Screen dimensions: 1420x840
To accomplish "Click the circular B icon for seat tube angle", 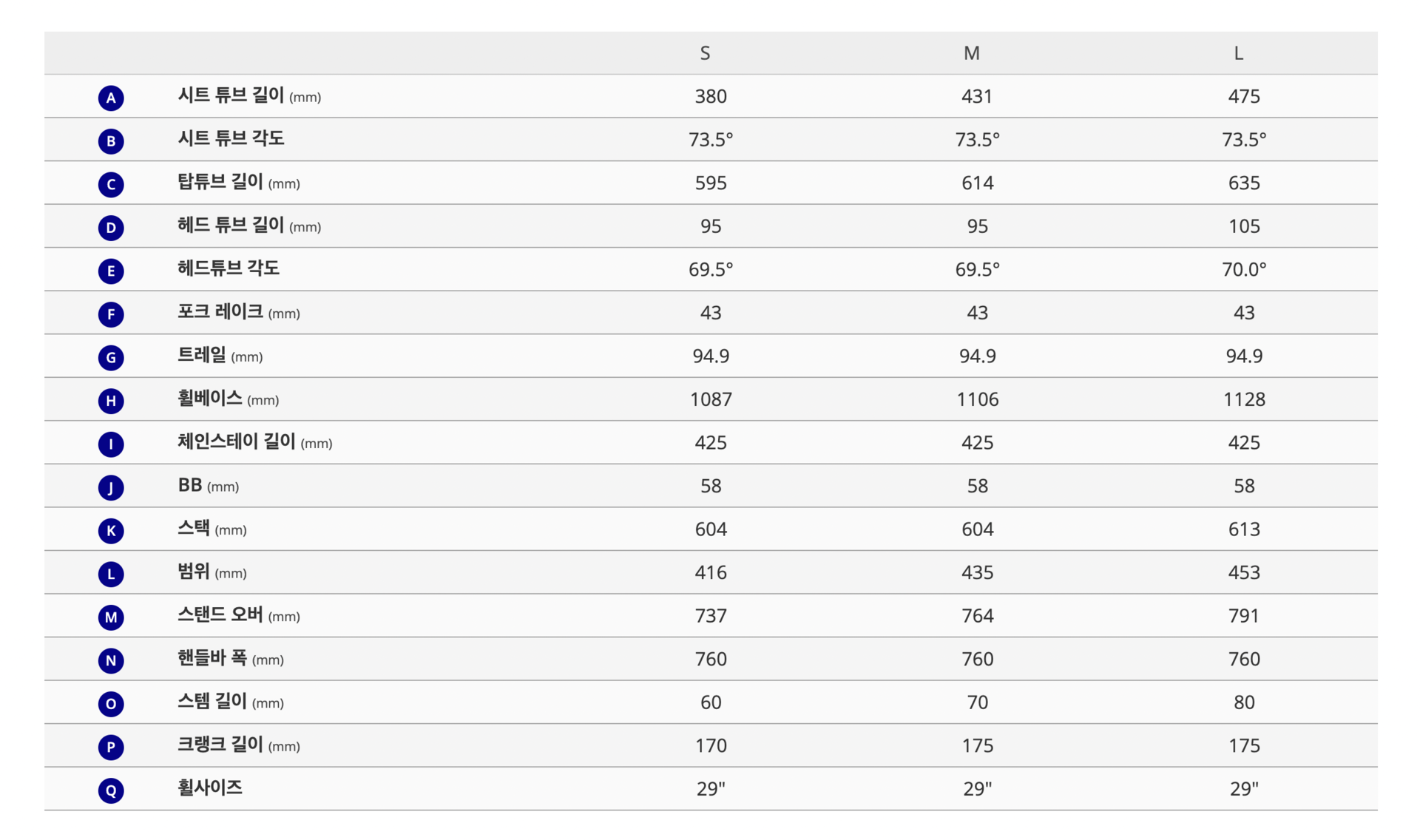I will [111, 140].
